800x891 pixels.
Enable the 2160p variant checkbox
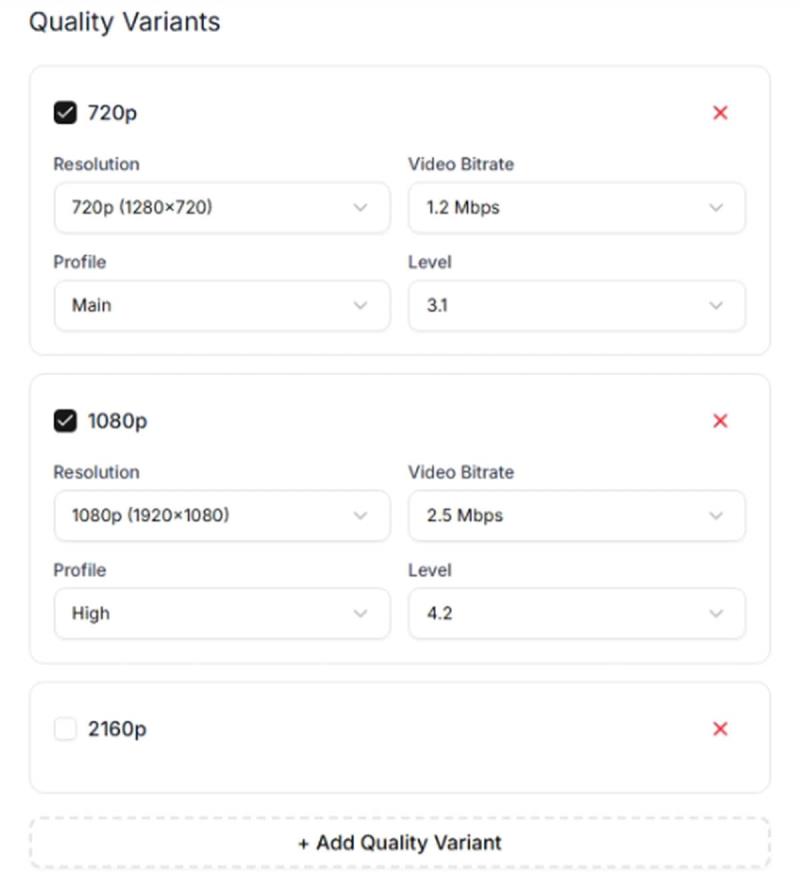[65, 728]
